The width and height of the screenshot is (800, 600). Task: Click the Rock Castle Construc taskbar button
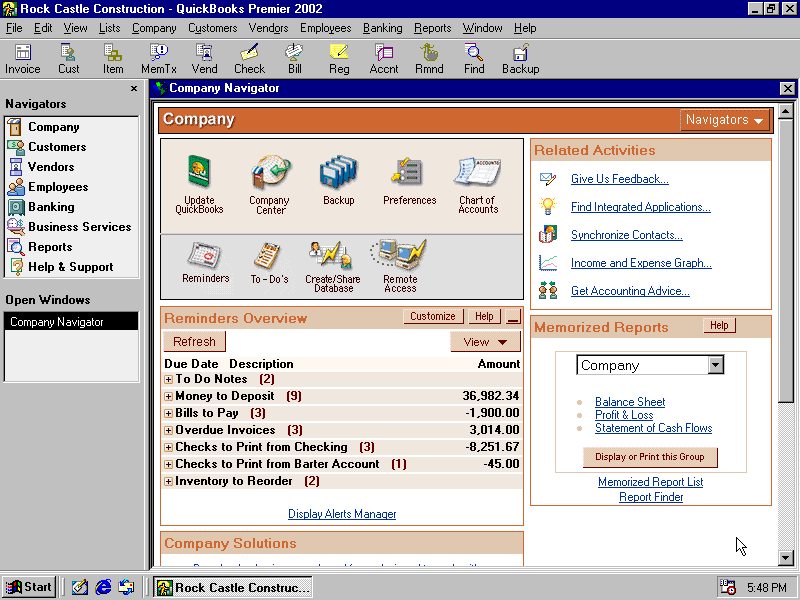[233, 588]
